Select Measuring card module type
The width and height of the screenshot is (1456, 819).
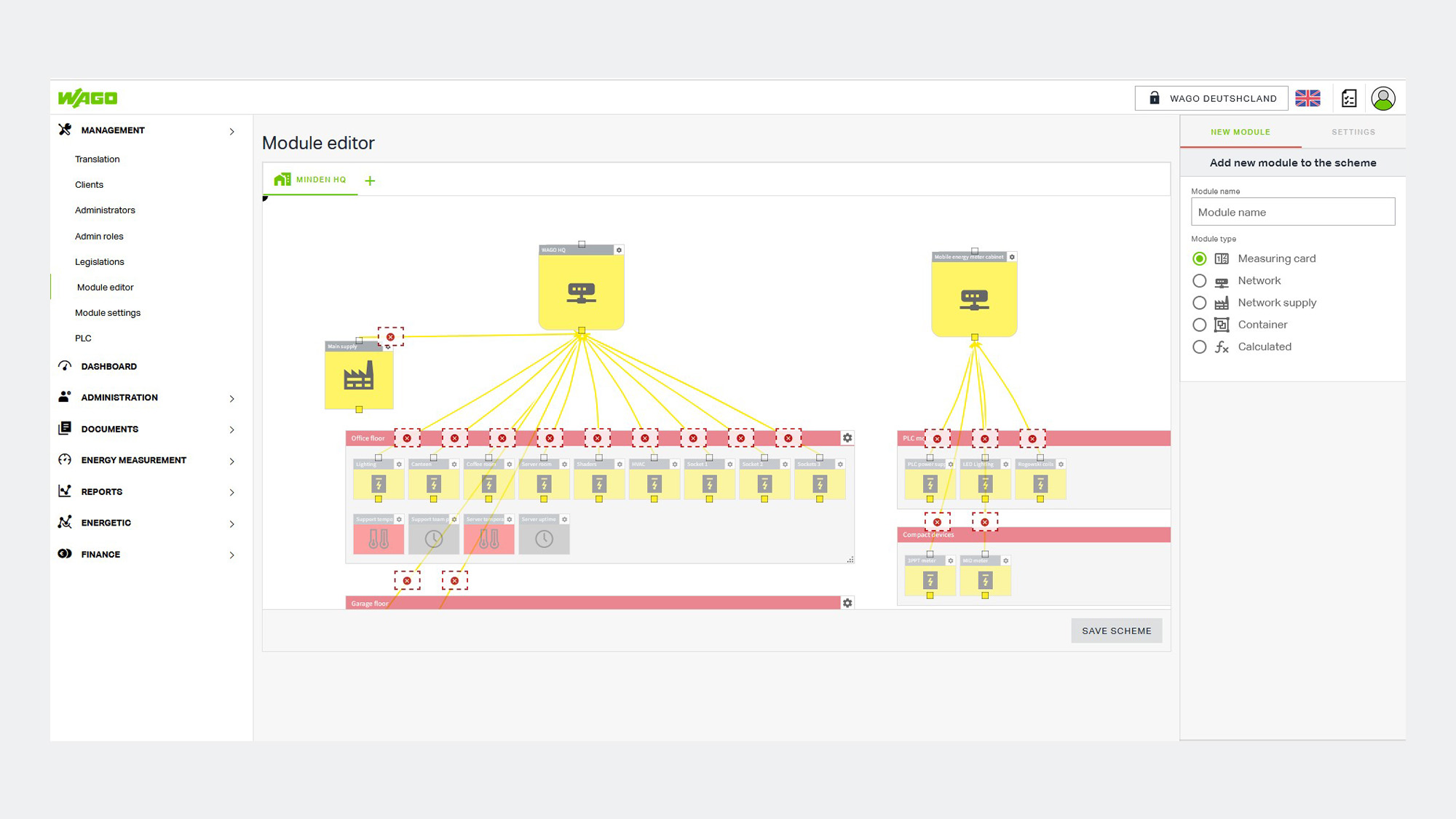1199,258
